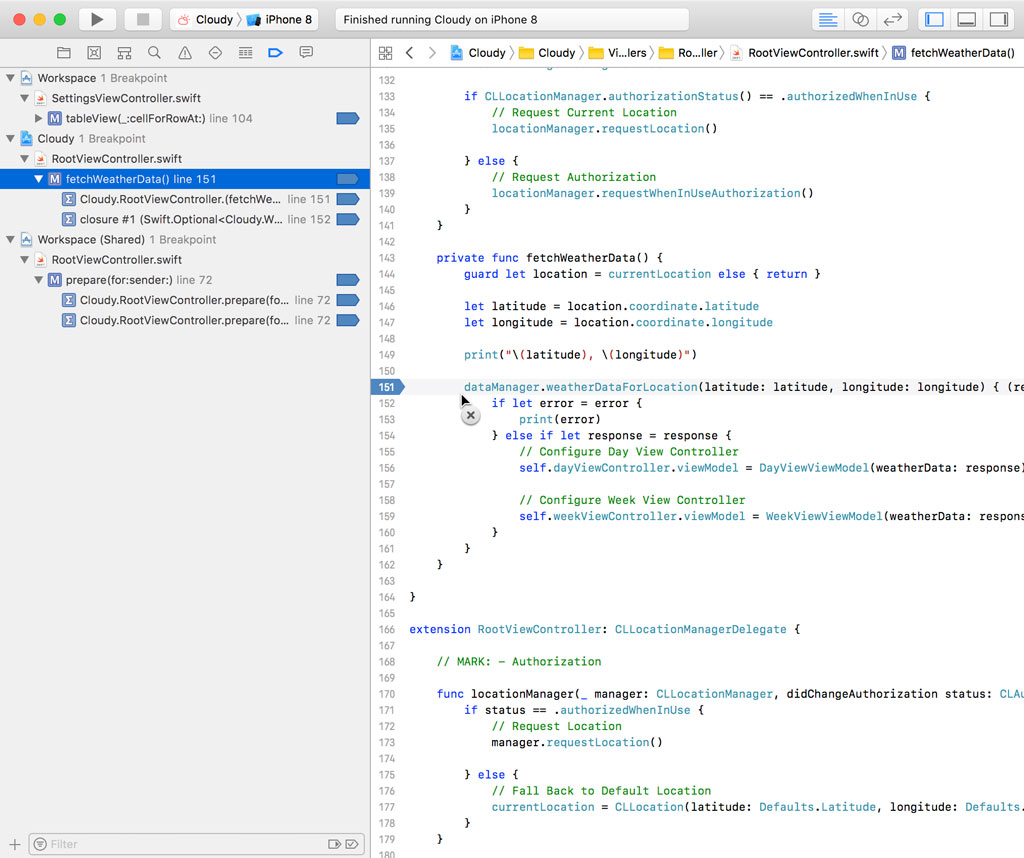Toggle the Debug area visibility
Image resolution: width=1024 pixels, height=858 pixels.
966,19
